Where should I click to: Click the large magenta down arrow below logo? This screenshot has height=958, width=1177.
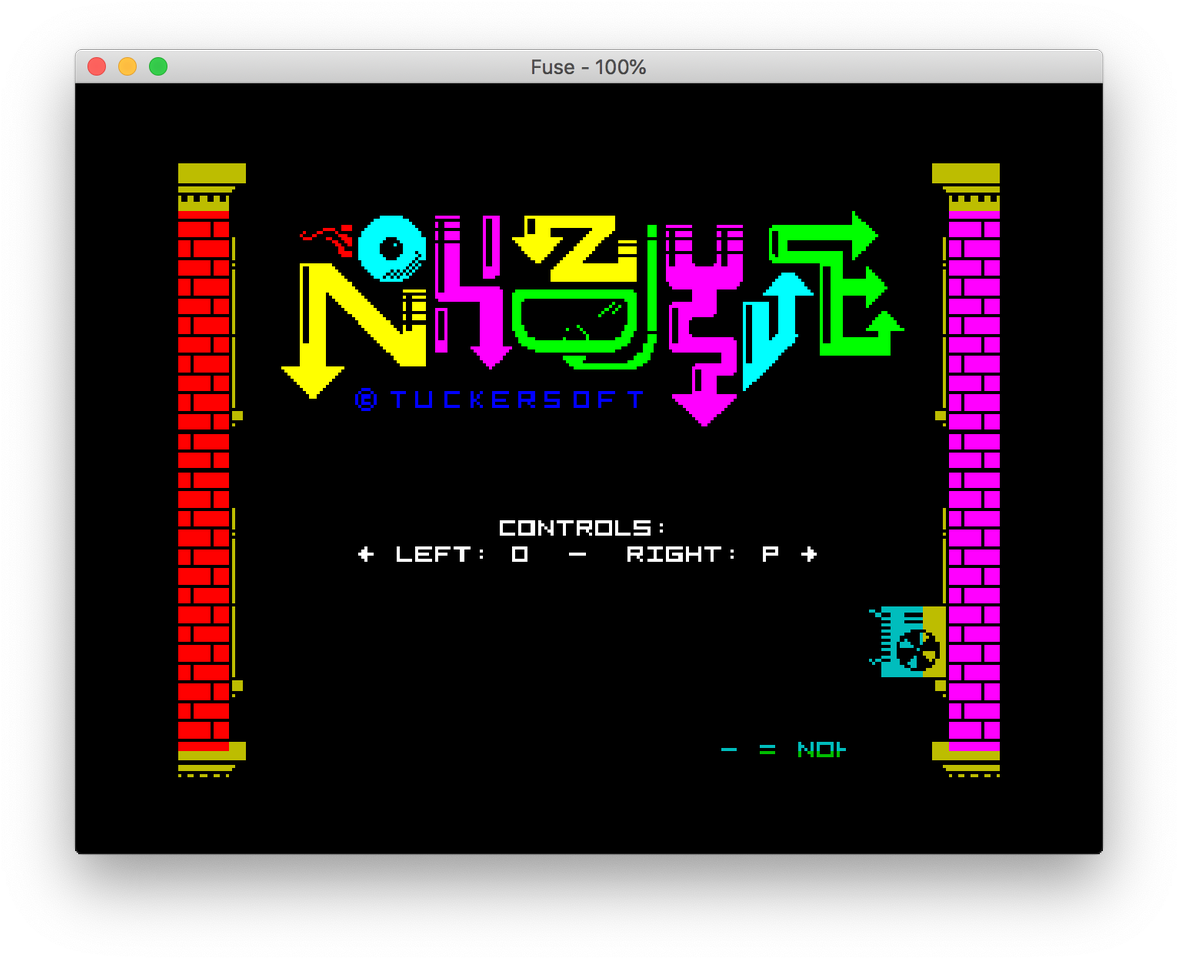pyautogui.click(x=704, y=400)
